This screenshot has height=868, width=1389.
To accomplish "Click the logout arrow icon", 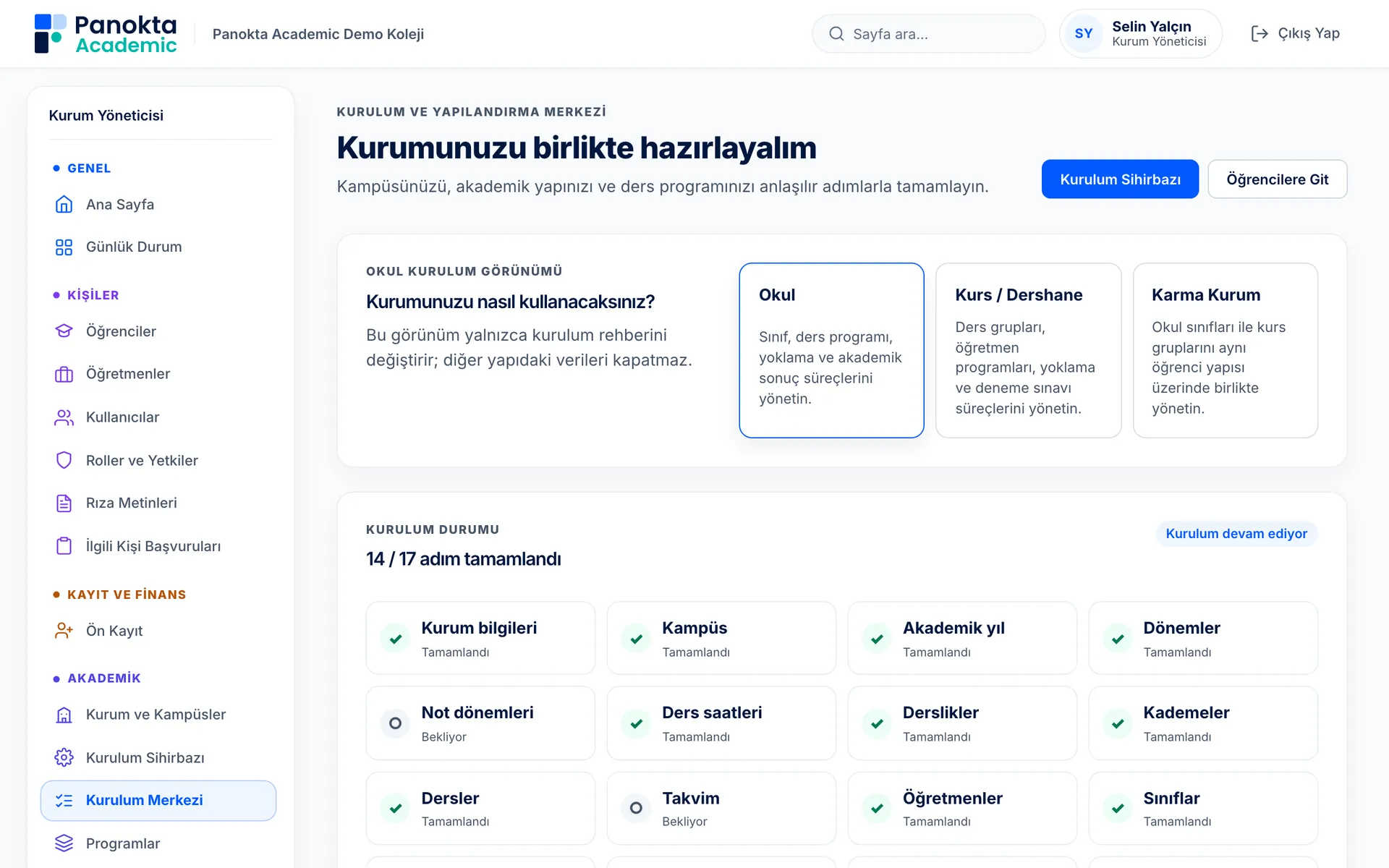I will coord(1260,34).
